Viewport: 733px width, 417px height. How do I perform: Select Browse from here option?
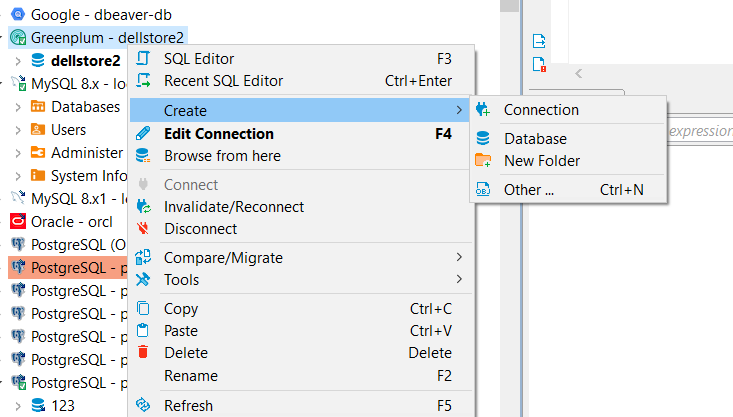302,156
